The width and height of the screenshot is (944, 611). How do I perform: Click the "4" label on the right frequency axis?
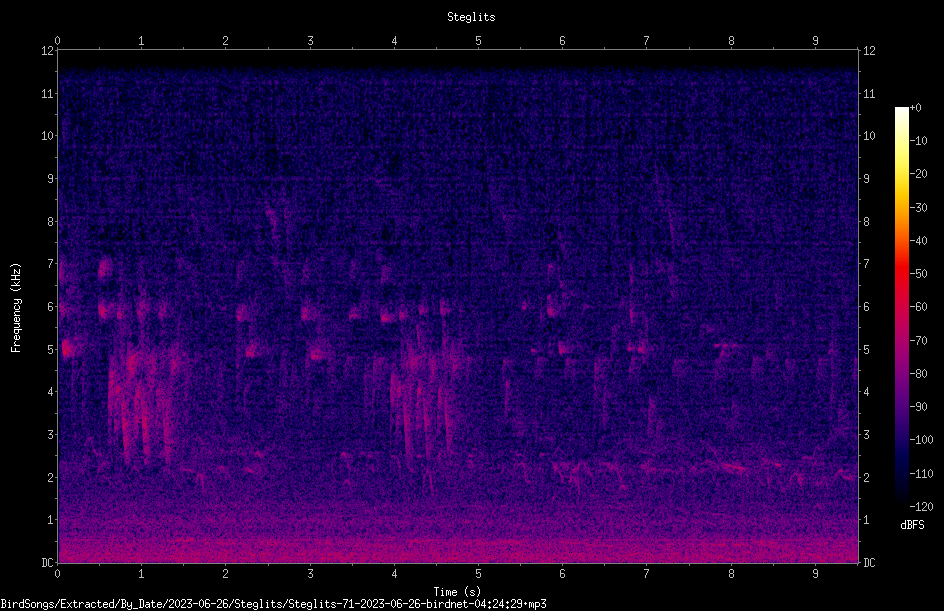coord(866,392)
